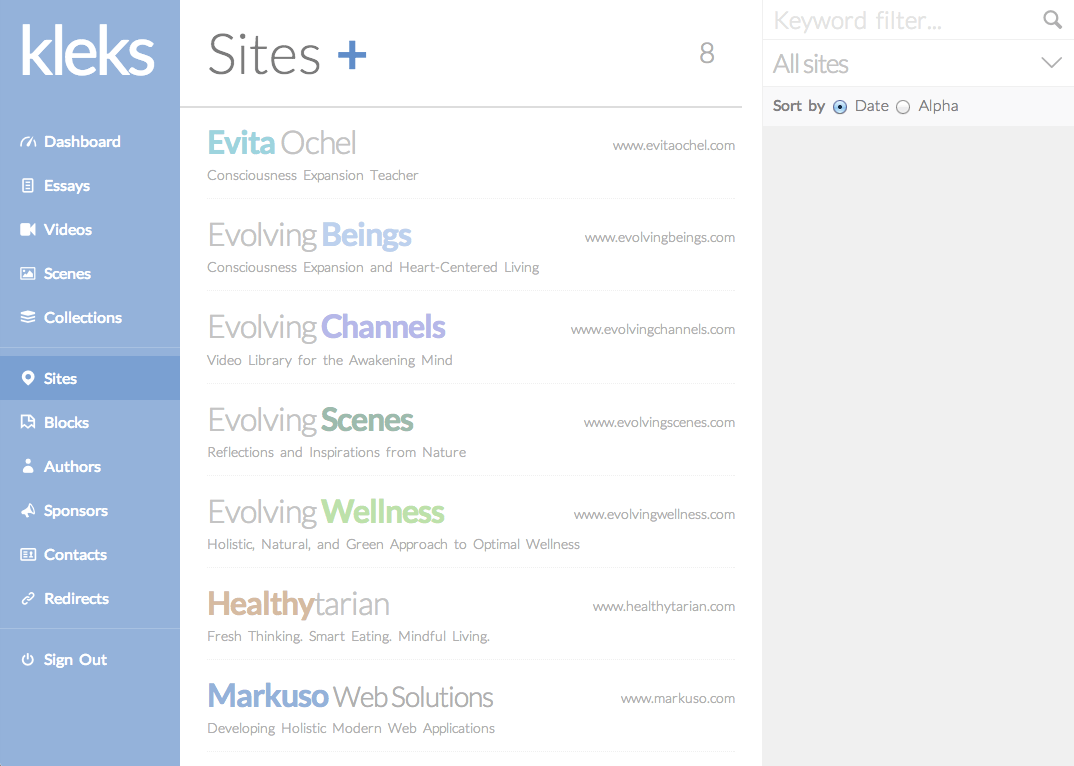Click the Redirects link icon
1074x766 pixels.
(28, 599)
